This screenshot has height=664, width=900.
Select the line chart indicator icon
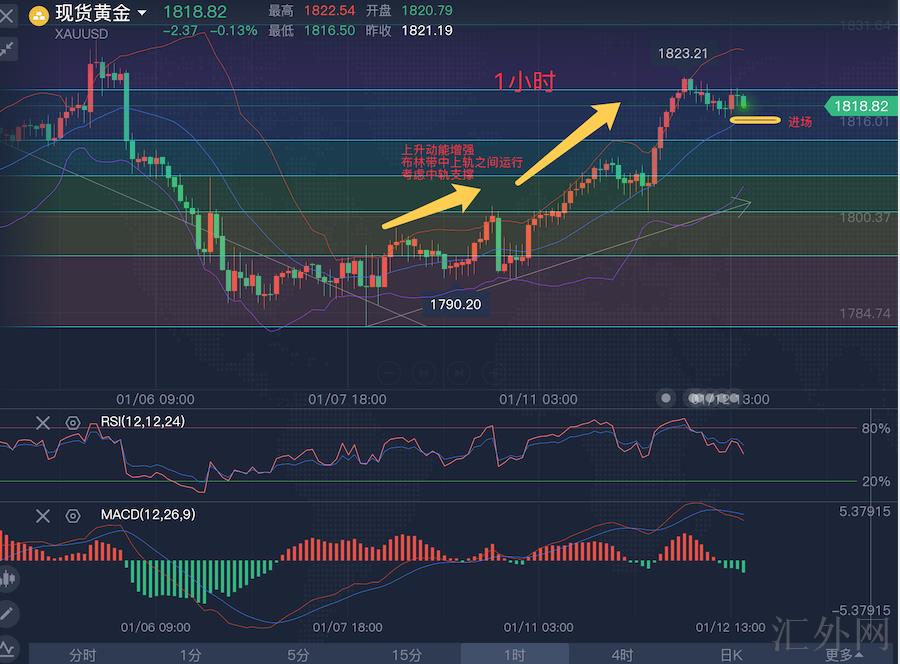click(8, 645)
